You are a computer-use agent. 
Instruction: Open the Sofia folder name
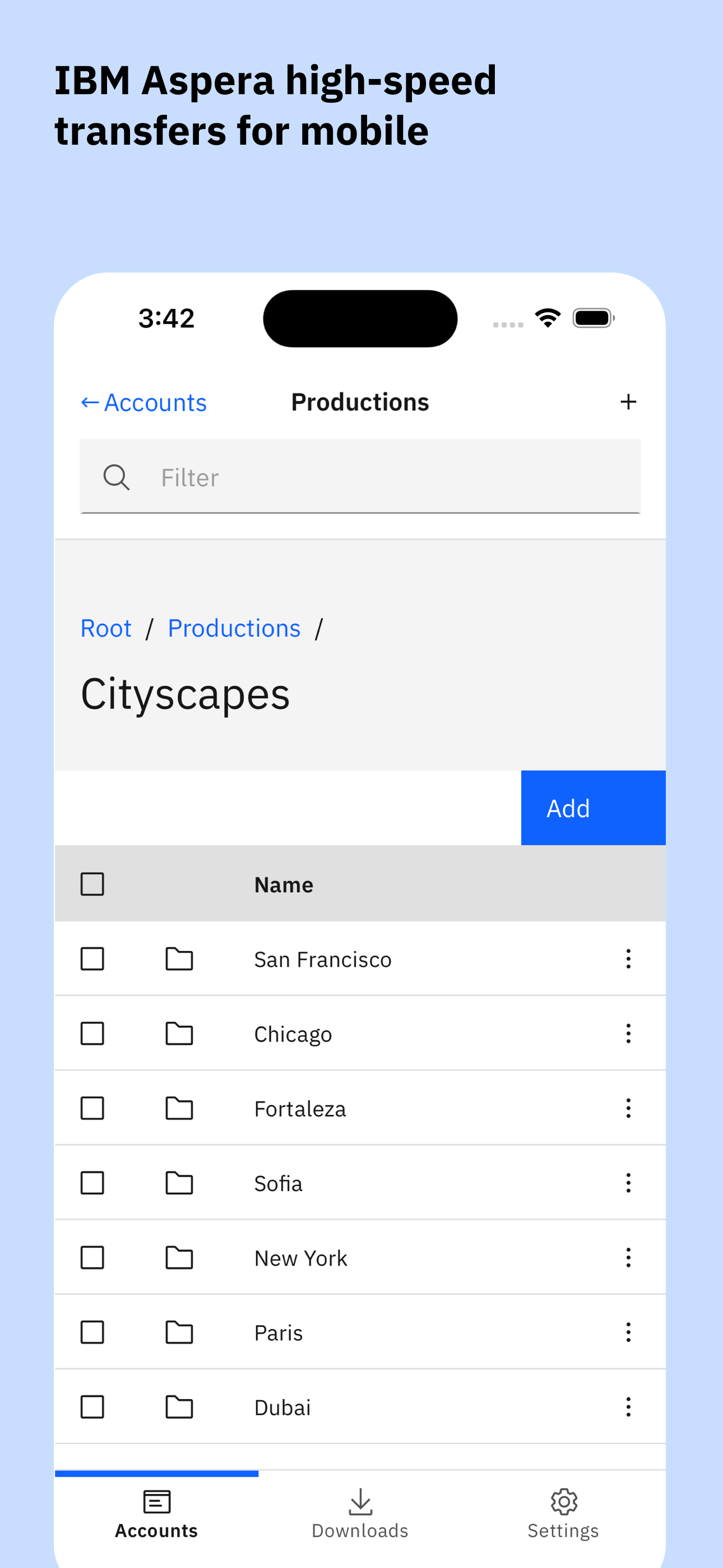coord(278,1183)
